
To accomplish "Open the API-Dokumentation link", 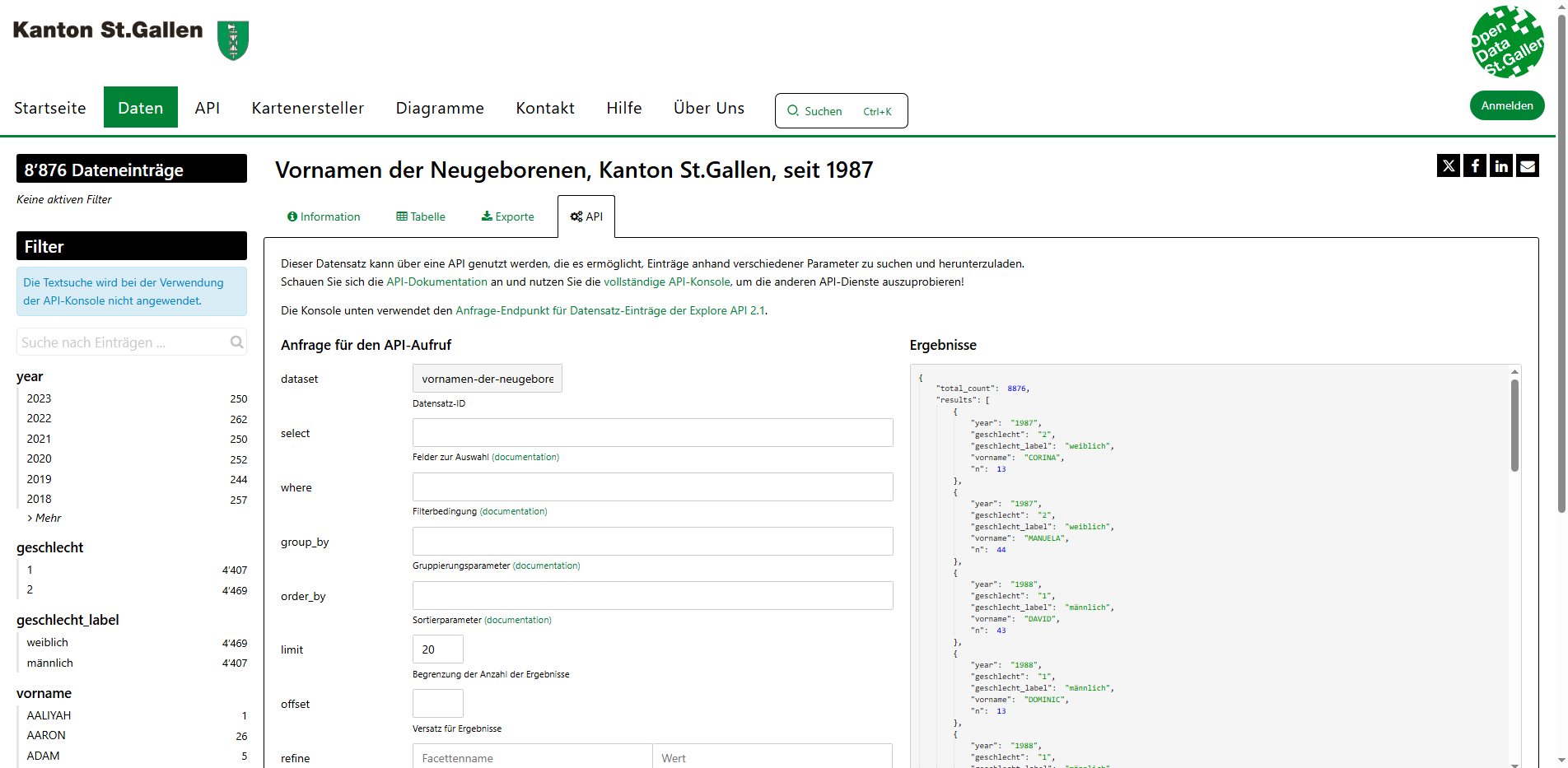I will pos(436,281).
